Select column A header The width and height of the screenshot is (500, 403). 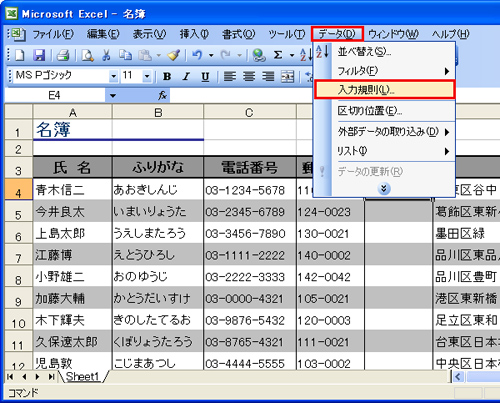click(73, 113)
